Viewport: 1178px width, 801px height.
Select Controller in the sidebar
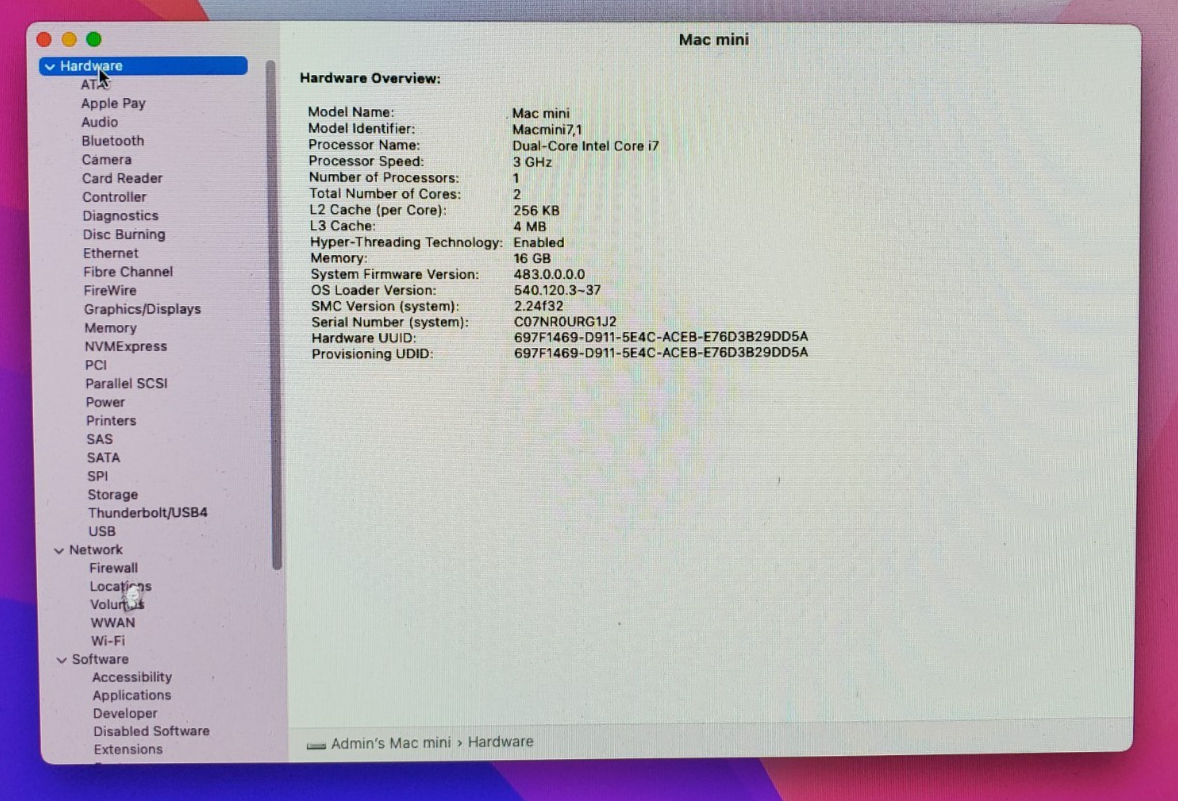coord(114,197)
